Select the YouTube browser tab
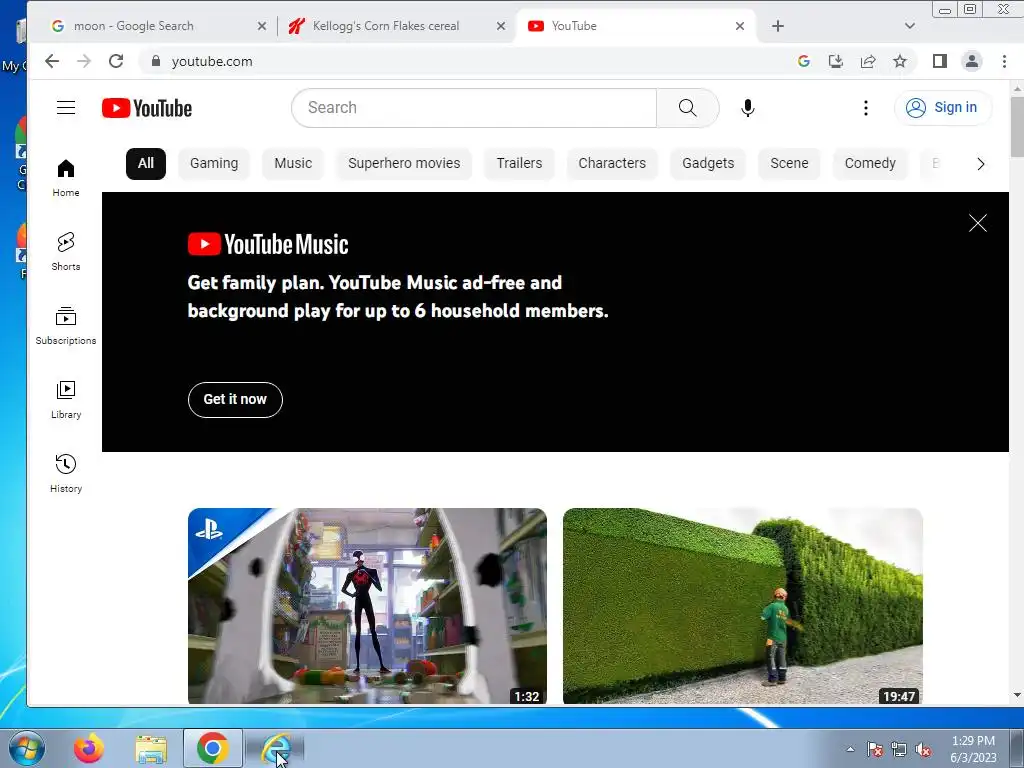Image resolution: width=1024 pixels, height=768 pixels. click(635, 26)
